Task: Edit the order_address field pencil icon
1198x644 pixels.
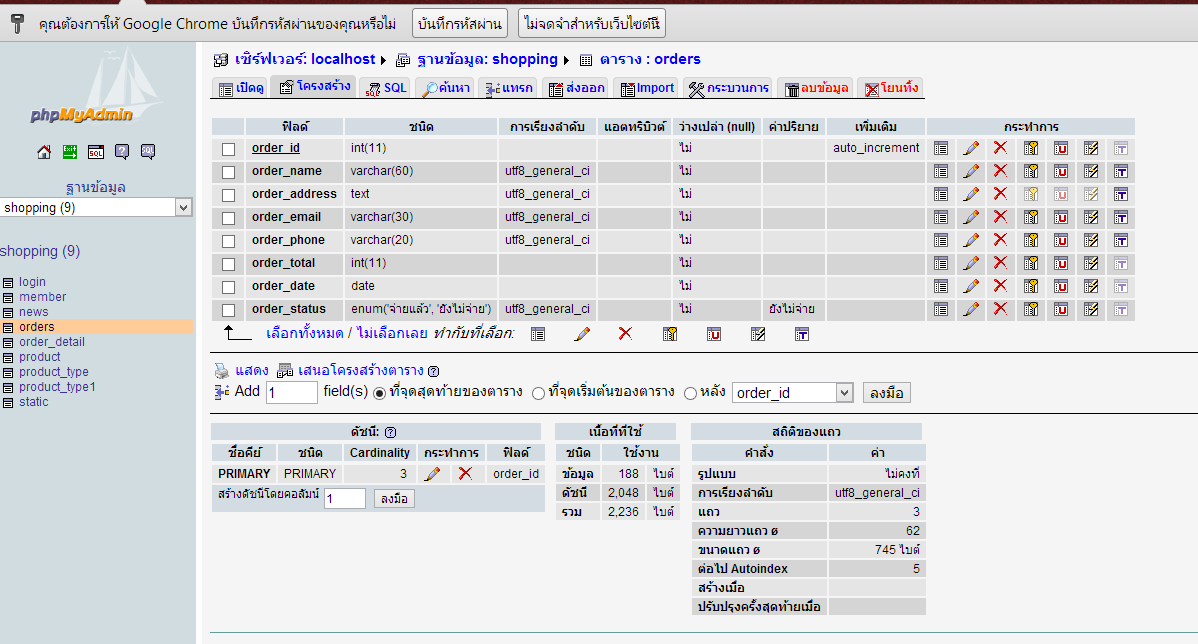Action: (x=971, y=194)
